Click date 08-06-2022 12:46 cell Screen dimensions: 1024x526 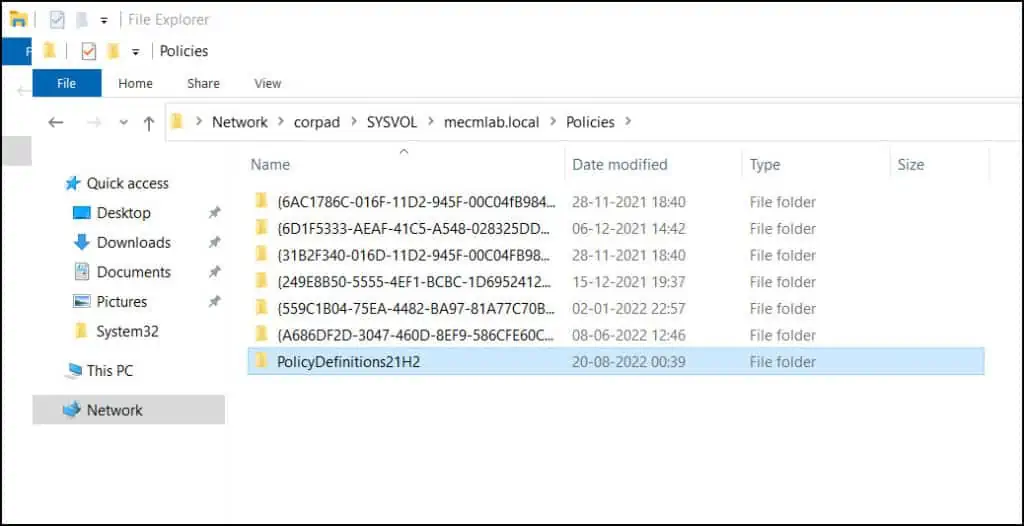coord(629,335)
